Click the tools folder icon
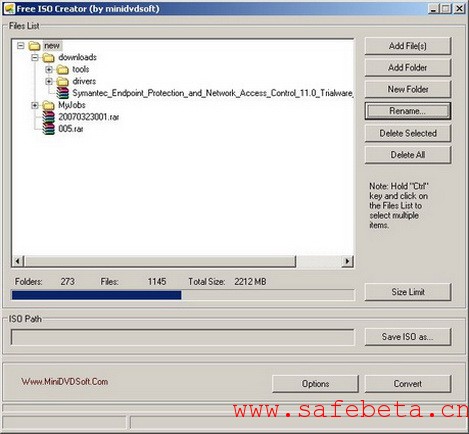469x434 pixels. 62,70
